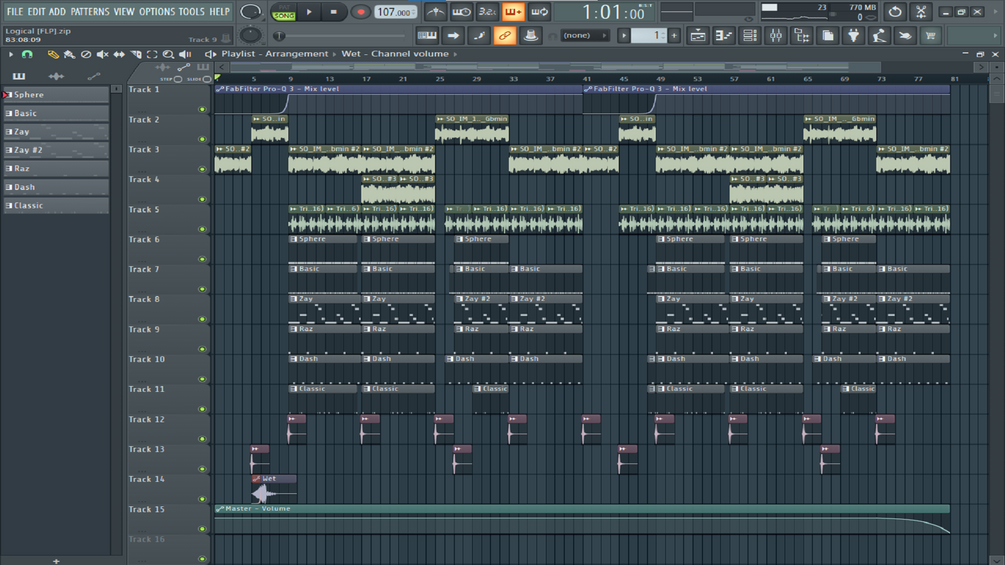1005x565 pixels.
Task: Open the ADD menu
Action: pos(57,12)
